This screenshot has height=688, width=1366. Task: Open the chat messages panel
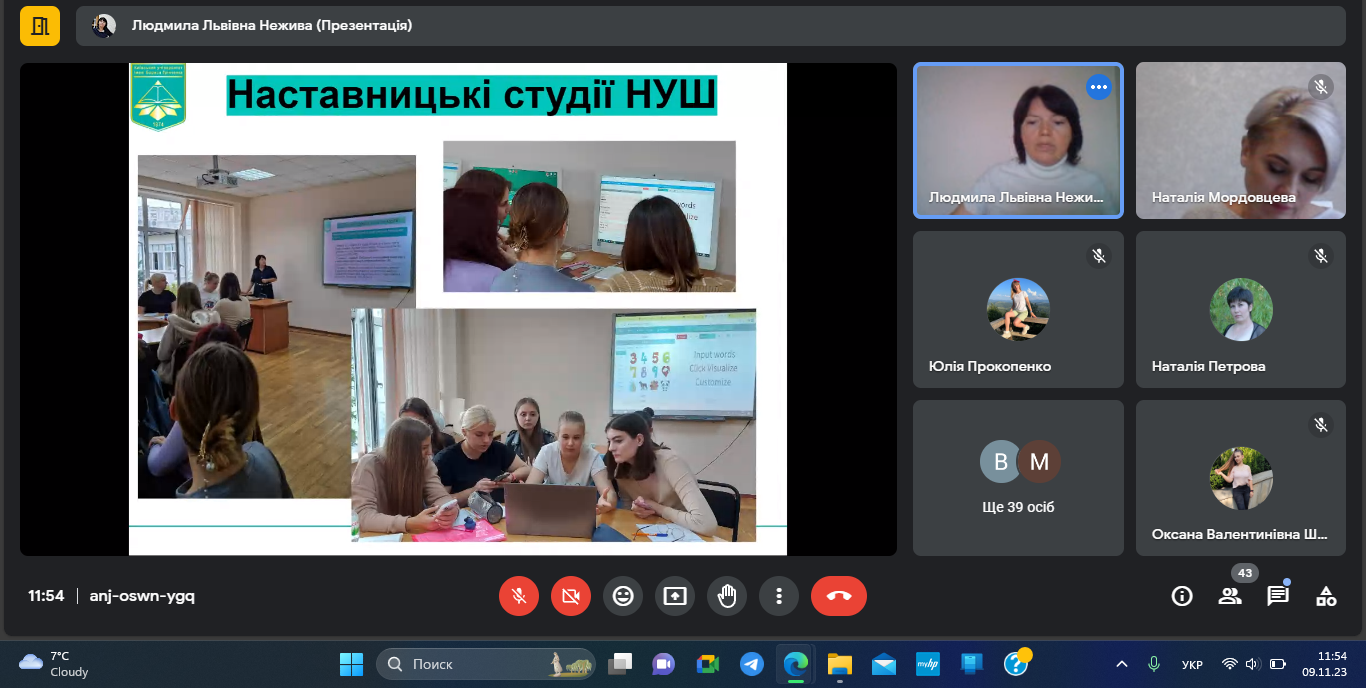pyautogui.click(x=1278, y=597)
